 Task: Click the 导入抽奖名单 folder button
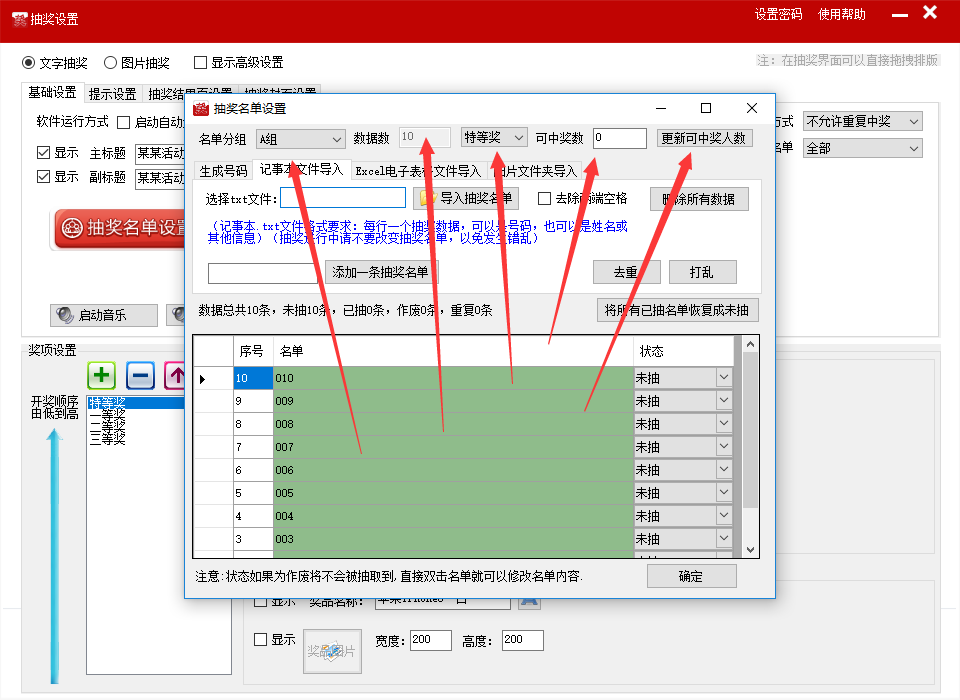[467, 198]
